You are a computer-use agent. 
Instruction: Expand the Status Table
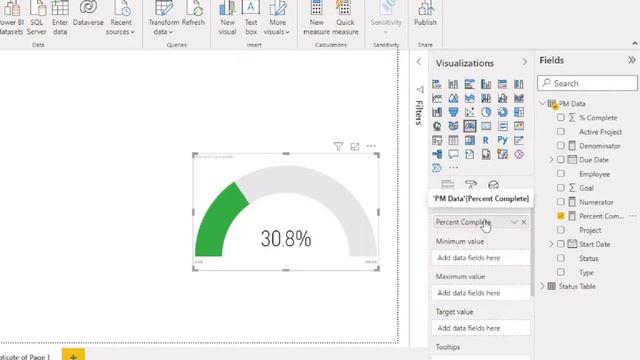542,286
